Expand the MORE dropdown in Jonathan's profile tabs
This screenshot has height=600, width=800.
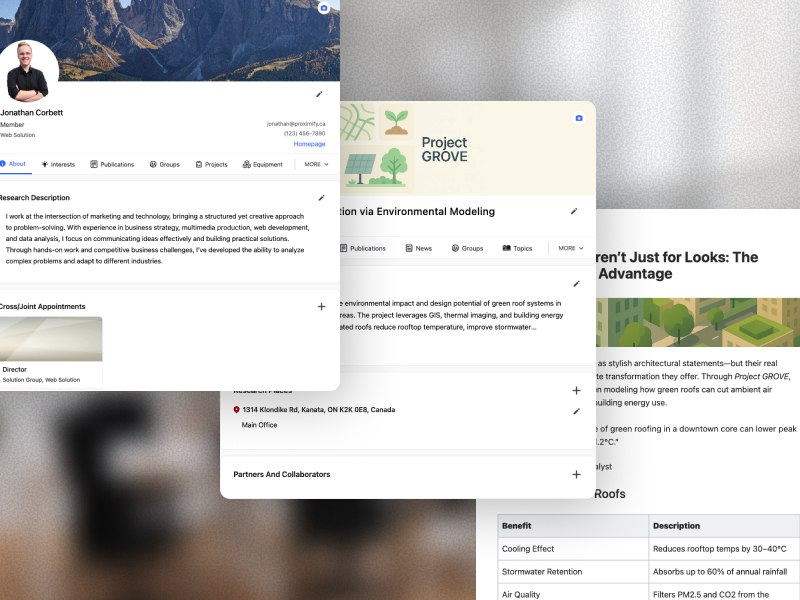[x=316, y=164]
